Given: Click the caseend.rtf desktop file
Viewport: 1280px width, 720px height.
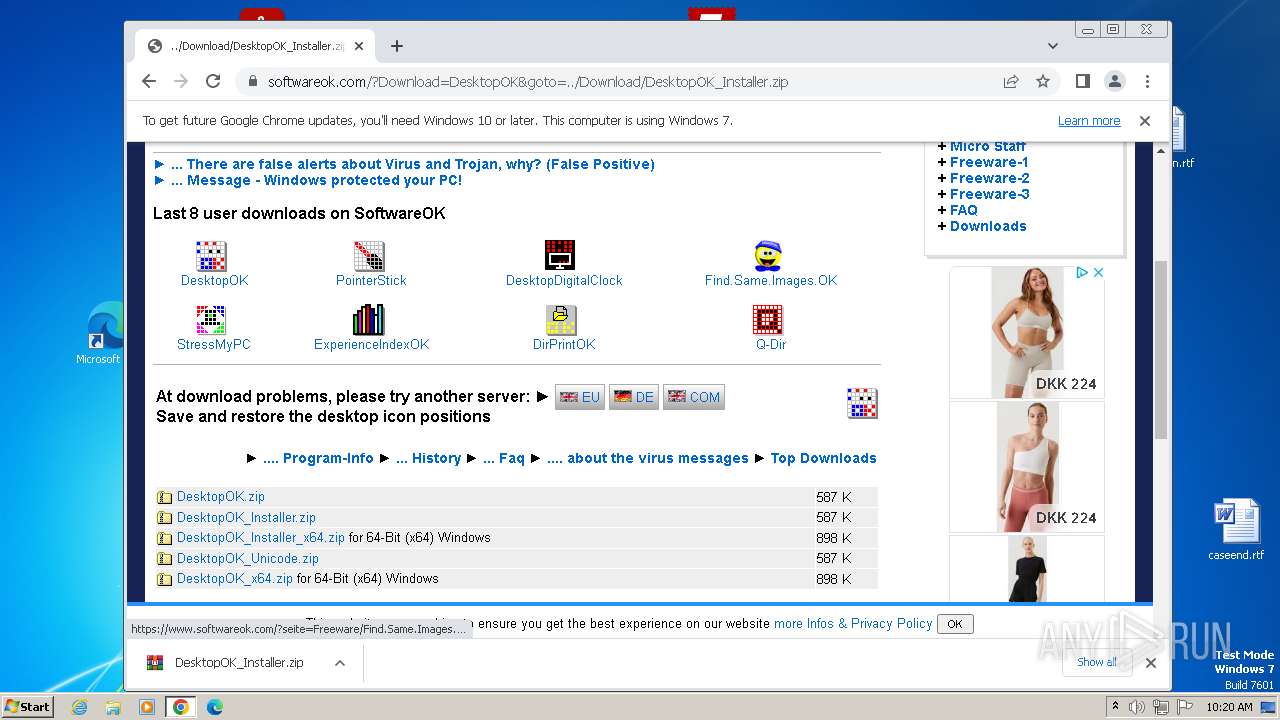Looking at the screenshot, I should [1236, 530].
